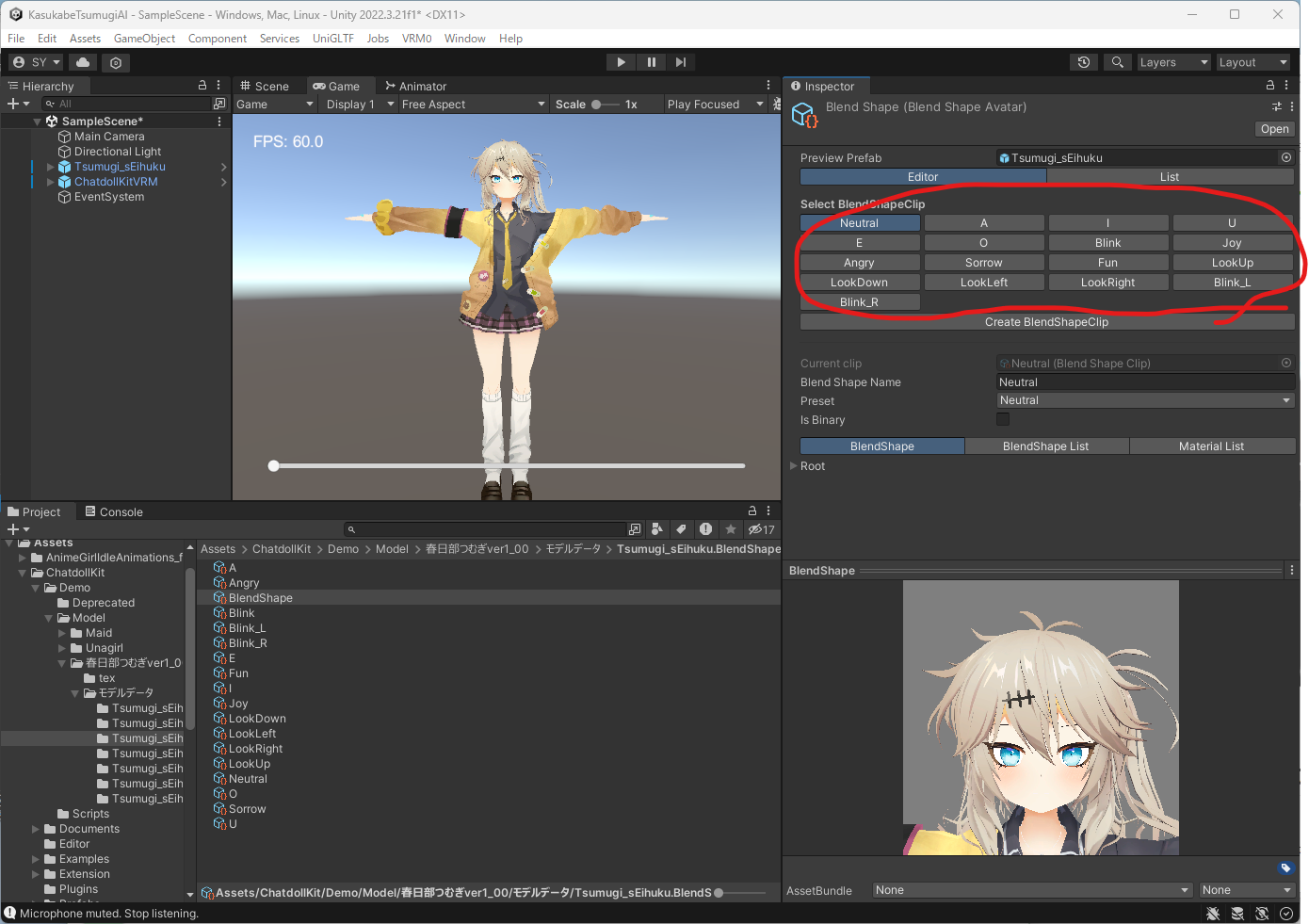Viewport: 1309px width, 924px height.
Task: Click the Preview Prefab object picker circle
Action: pyautogui.click(x=1286, y=157)
